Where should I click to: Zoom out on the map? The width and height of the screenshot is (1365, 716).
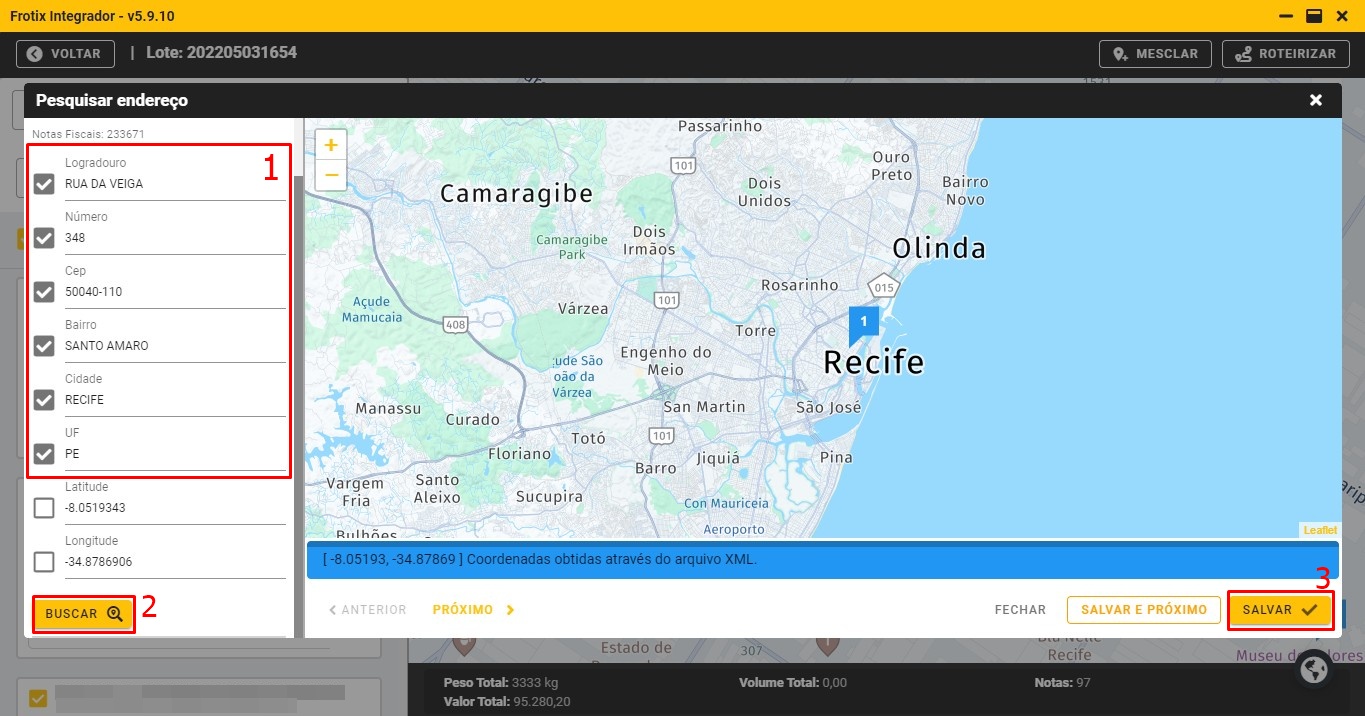point(331,175)
